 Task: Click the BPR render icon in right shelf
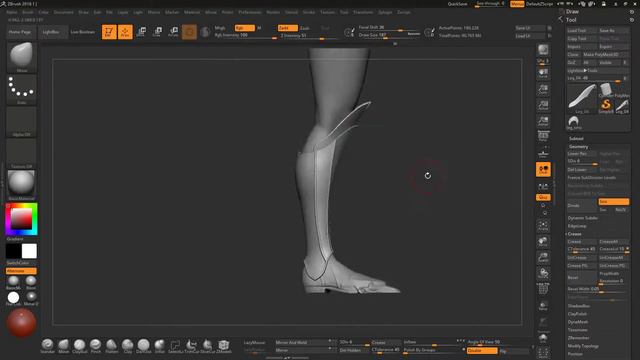(543, 51)
